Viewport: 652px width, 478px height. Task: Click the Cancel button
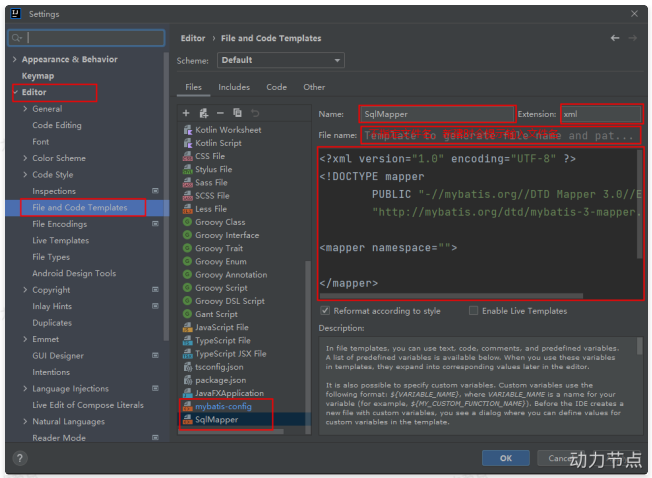559,458
